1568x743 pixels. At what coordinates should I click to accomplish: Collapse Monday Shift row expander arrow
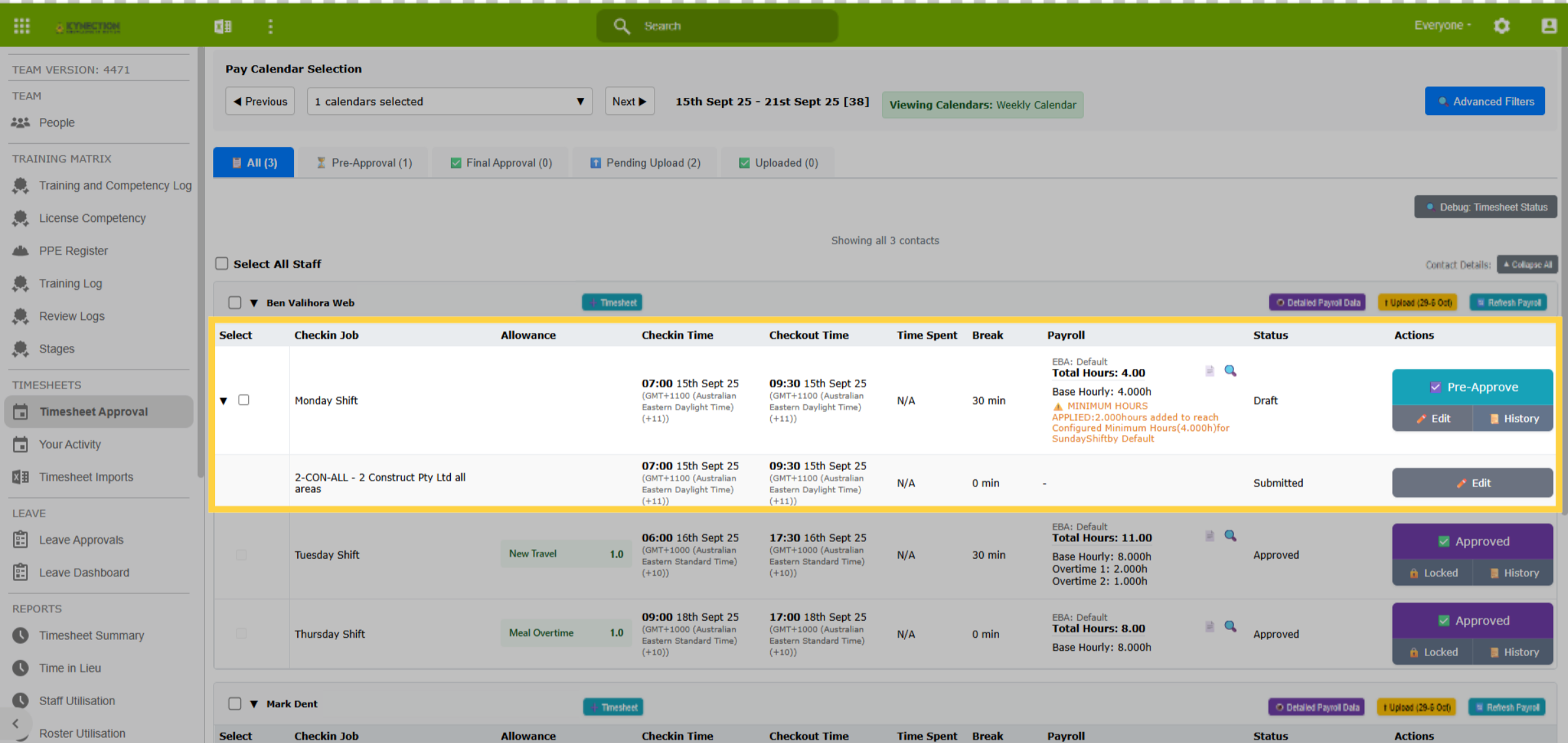[x=223, y=400]
